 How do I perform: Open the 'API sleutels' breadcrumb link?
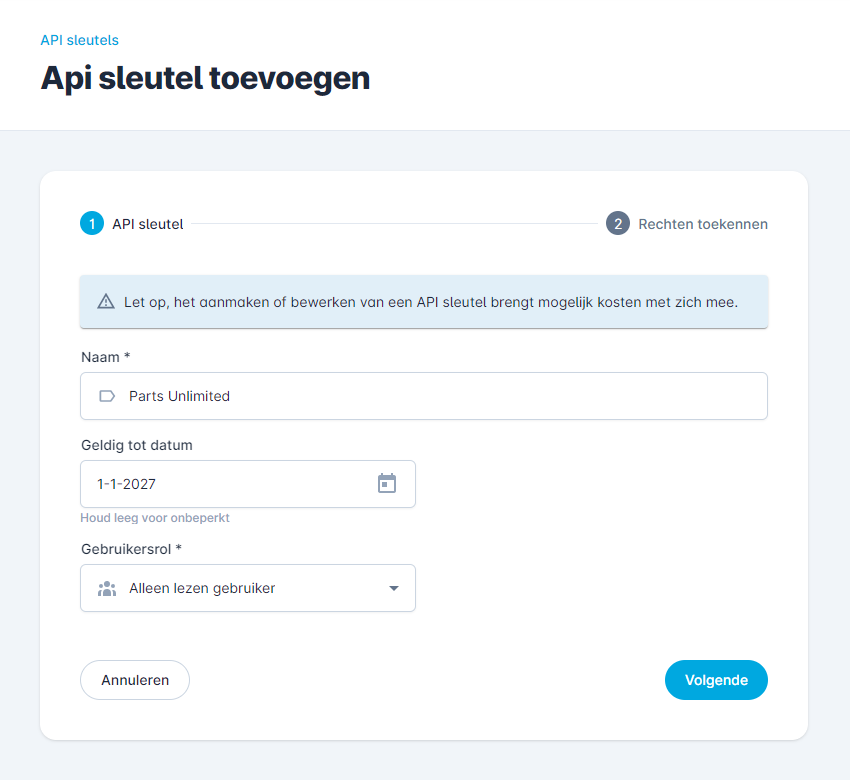[80, 40]
